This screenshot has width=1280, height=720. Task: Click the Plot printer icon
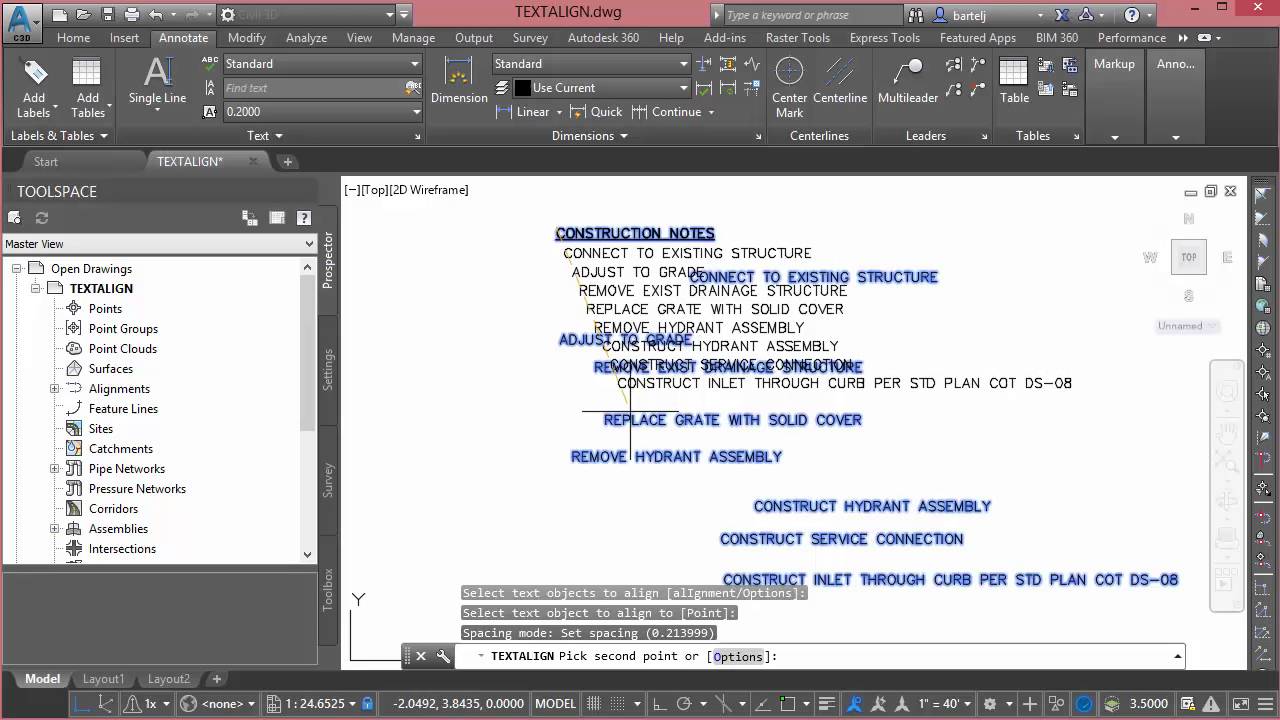point(132,15)
